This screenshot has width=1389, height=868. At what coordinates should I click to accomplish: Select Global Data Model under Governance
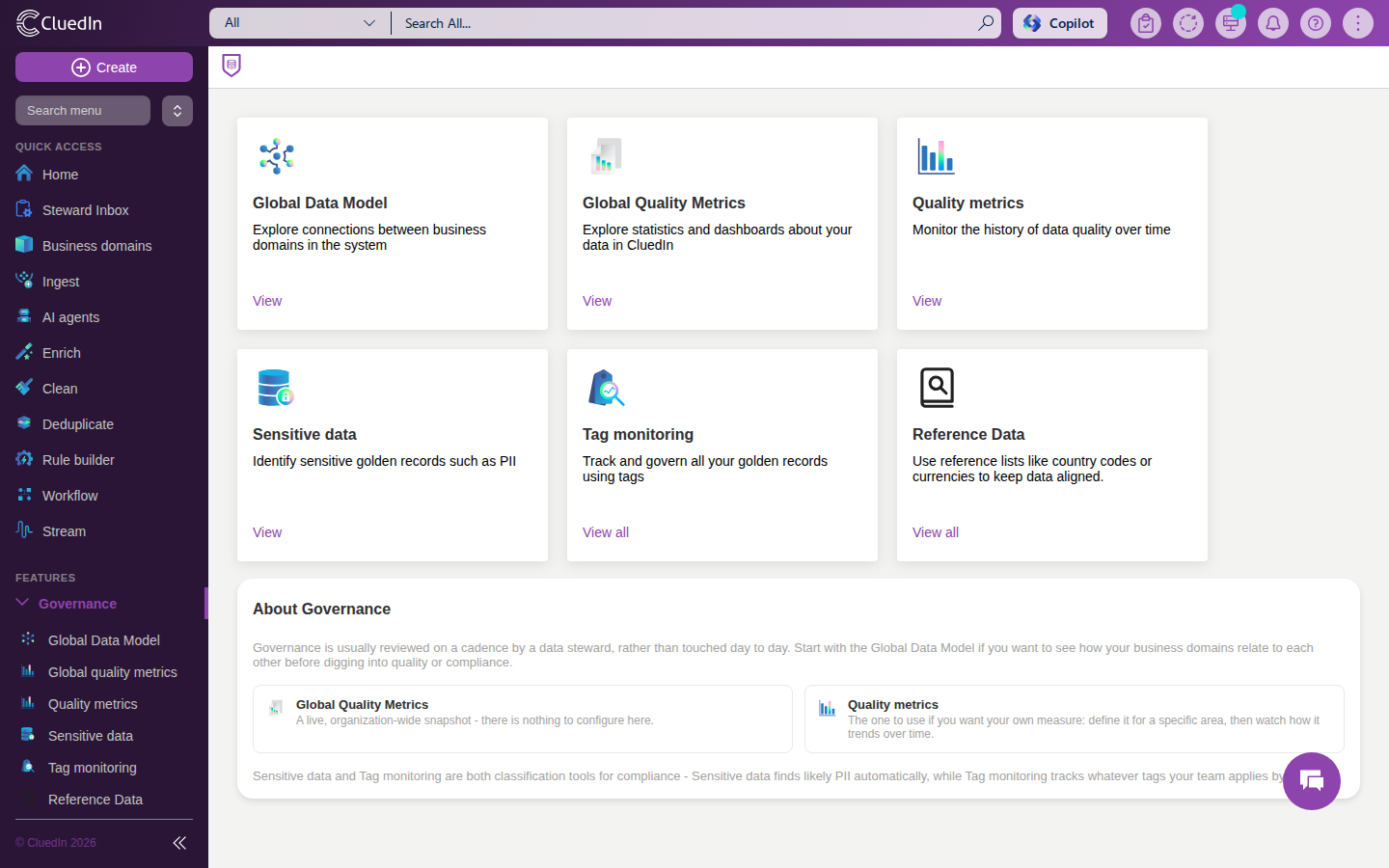pos(104,640)
